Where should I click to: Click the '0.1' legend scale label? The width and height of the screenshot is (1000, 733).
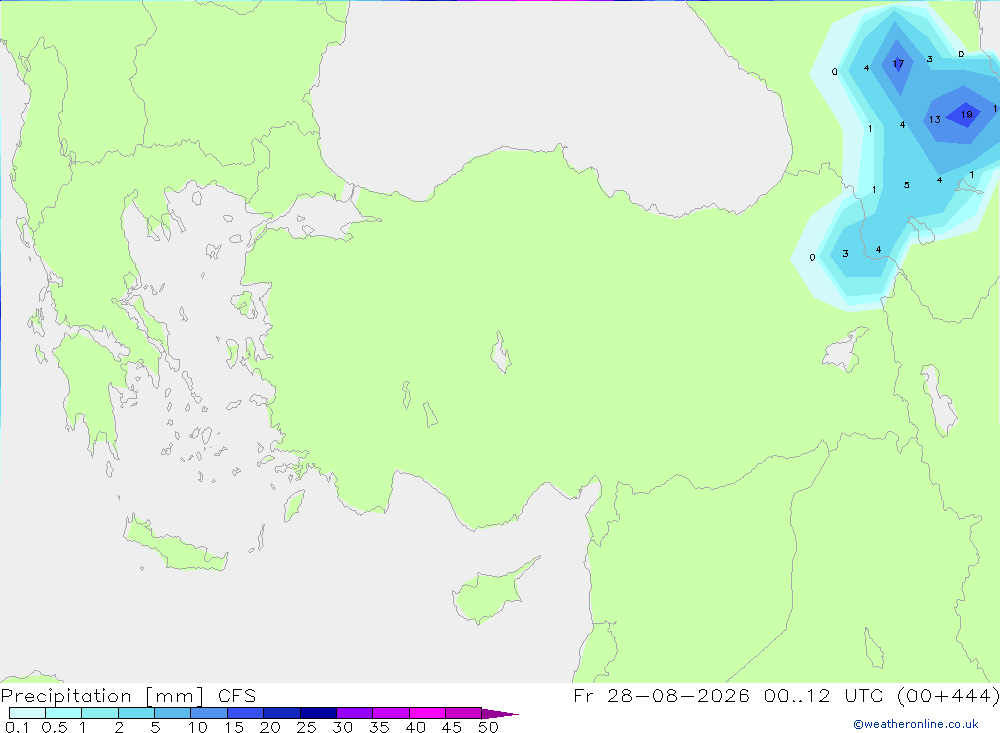17,727
